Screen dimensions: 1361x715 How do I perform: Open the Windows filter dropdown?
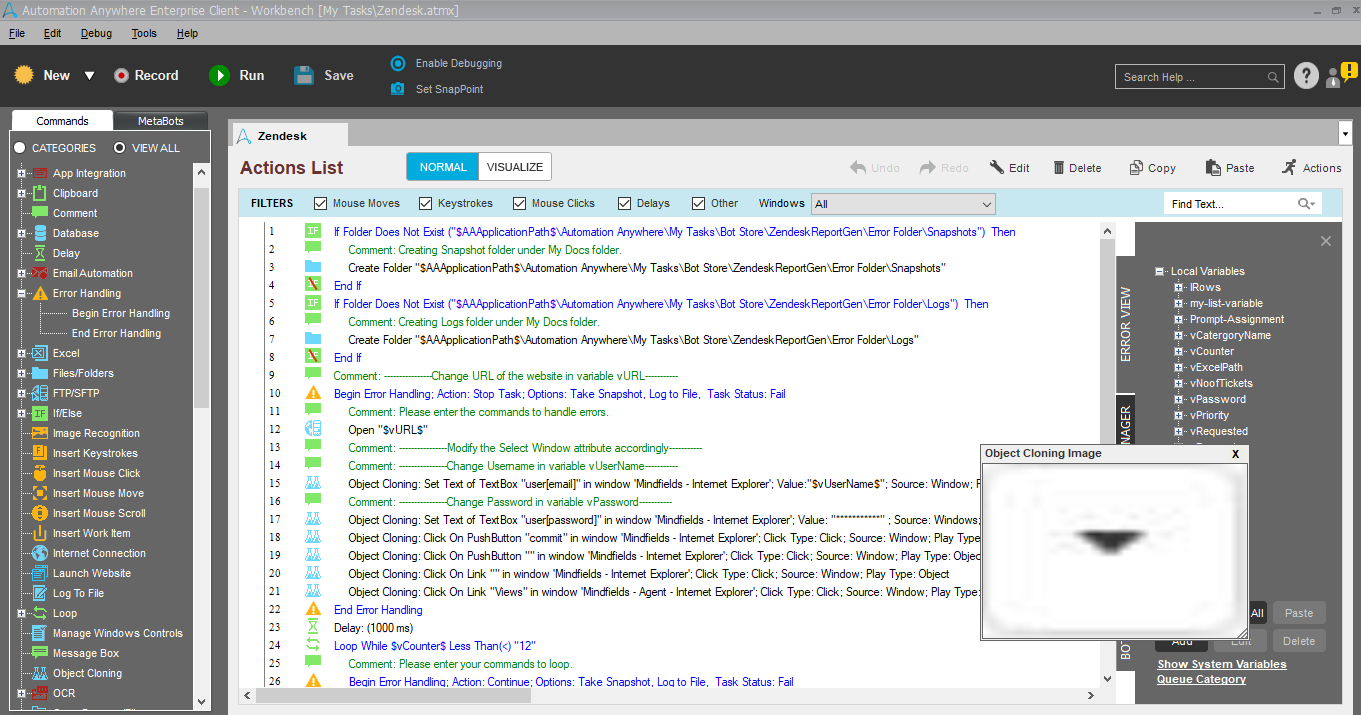pos(986,204)
